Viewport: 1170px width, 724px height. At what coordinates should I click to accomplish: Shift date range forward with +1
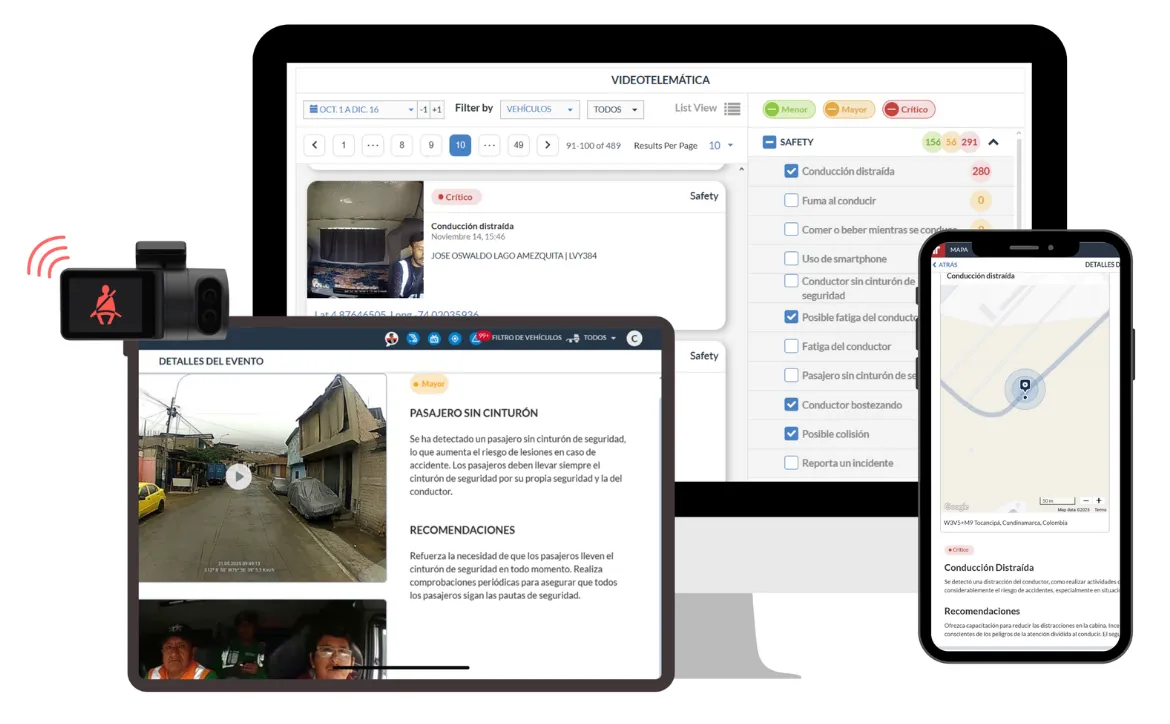coord(437,109)
